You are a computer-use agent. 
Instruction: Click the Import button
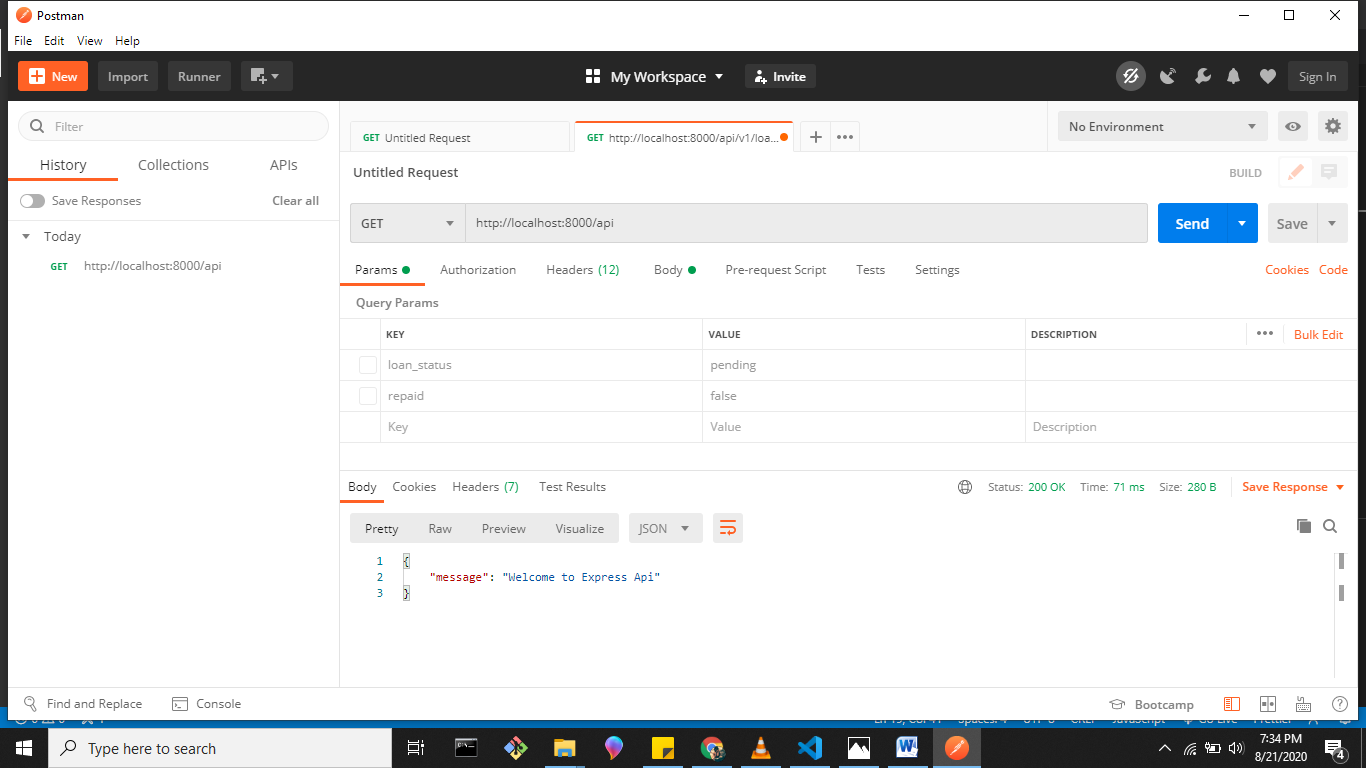(x=128, y=76)
